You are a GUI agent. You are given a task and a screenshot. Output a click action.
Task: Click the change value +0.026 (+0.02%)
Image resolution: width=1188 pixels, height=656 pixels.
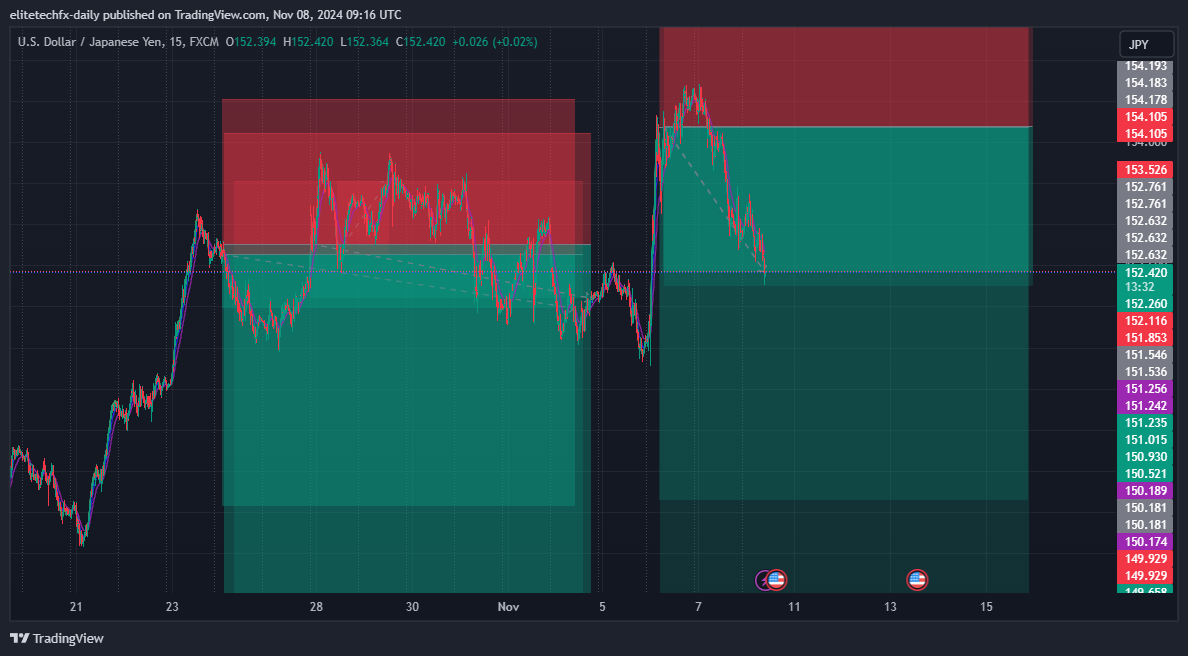495,42
